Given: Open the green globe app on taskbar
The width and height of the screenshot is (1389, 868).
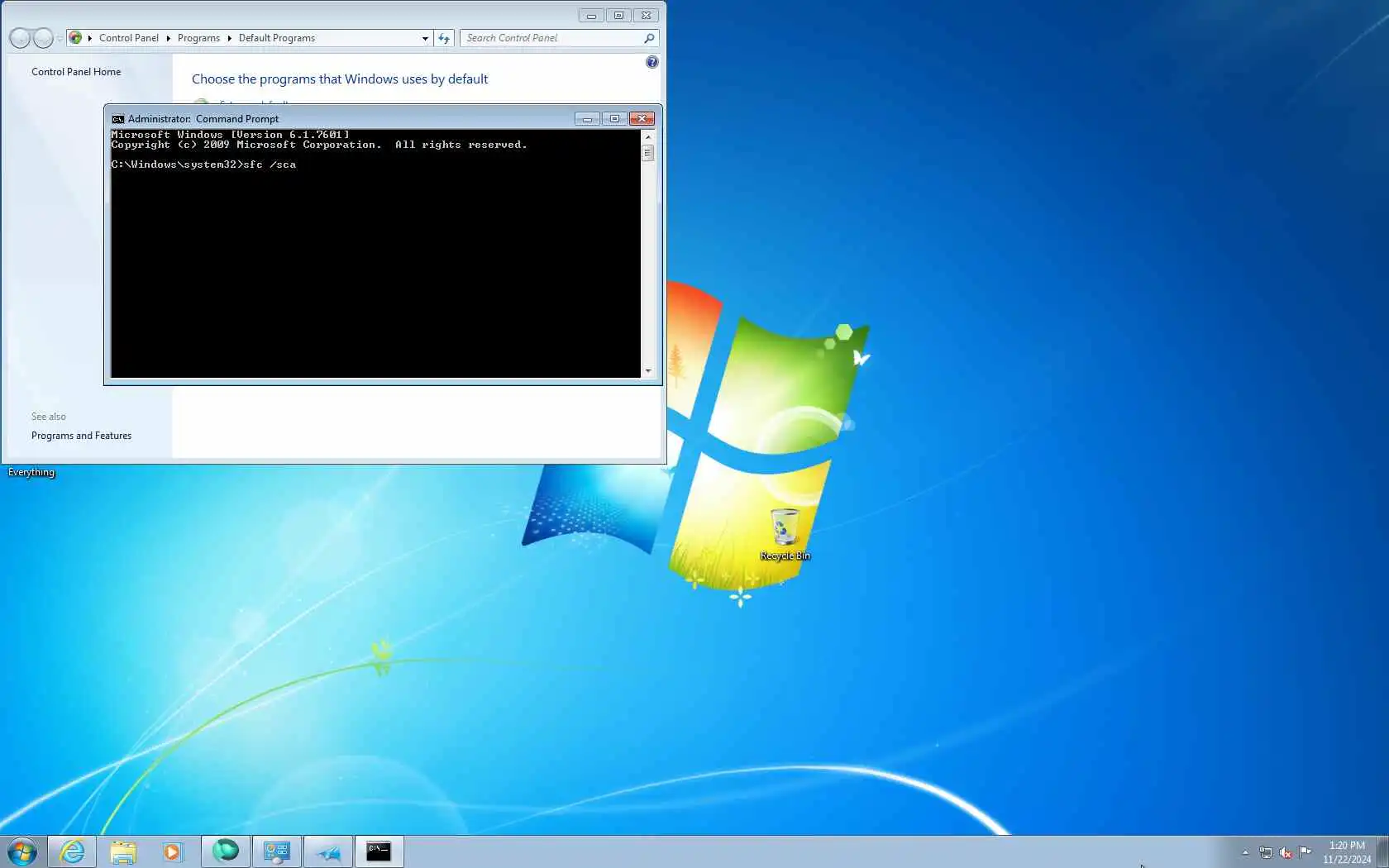Looking at the screenshot, I should 226,851.
